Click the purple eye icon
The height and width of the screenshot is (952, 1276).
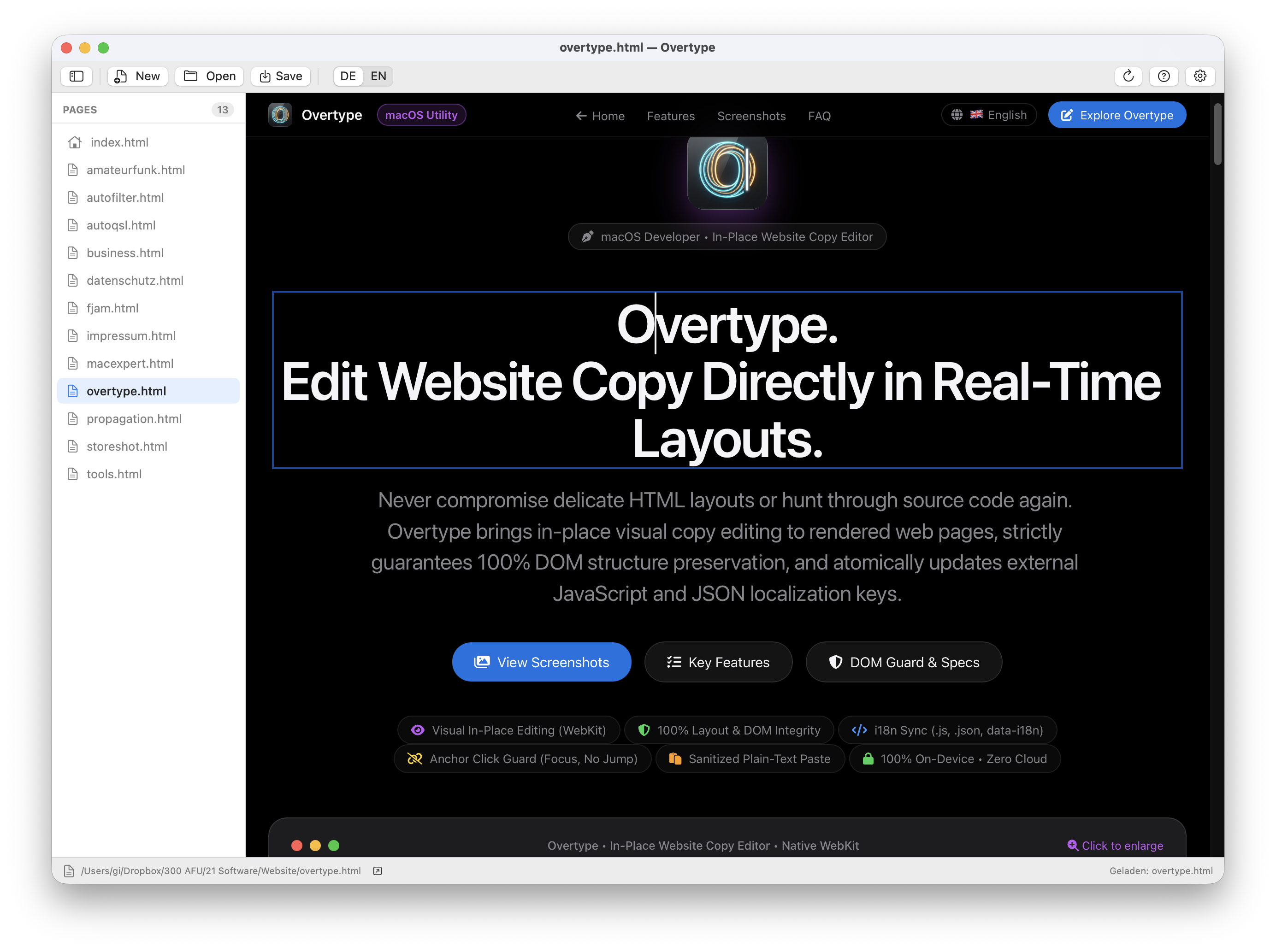[x=418, y=730]
